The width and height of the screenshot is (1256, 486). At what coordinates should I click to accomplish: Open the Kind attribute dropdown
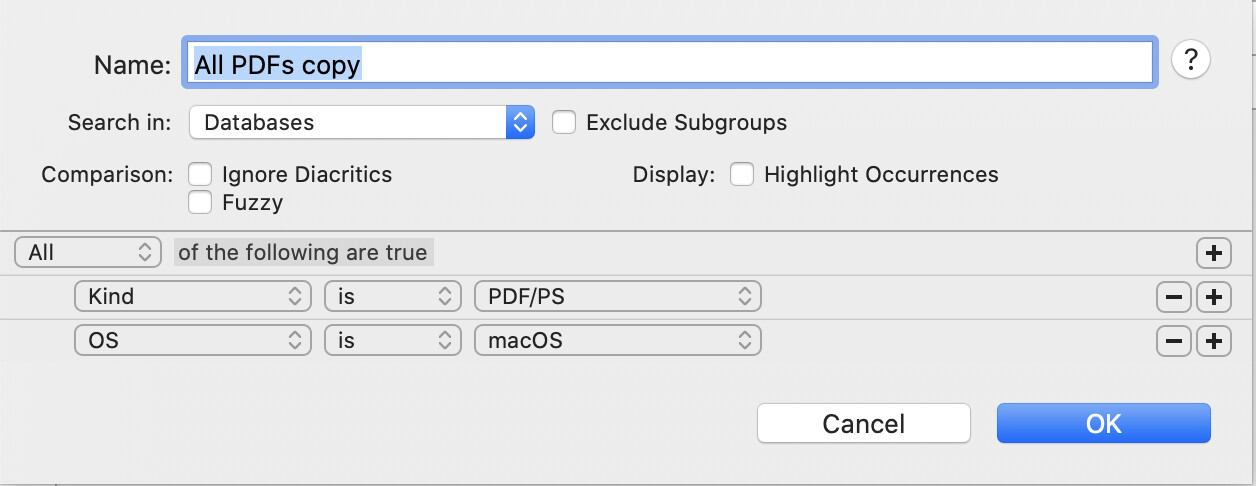click(x=193, y=297)
